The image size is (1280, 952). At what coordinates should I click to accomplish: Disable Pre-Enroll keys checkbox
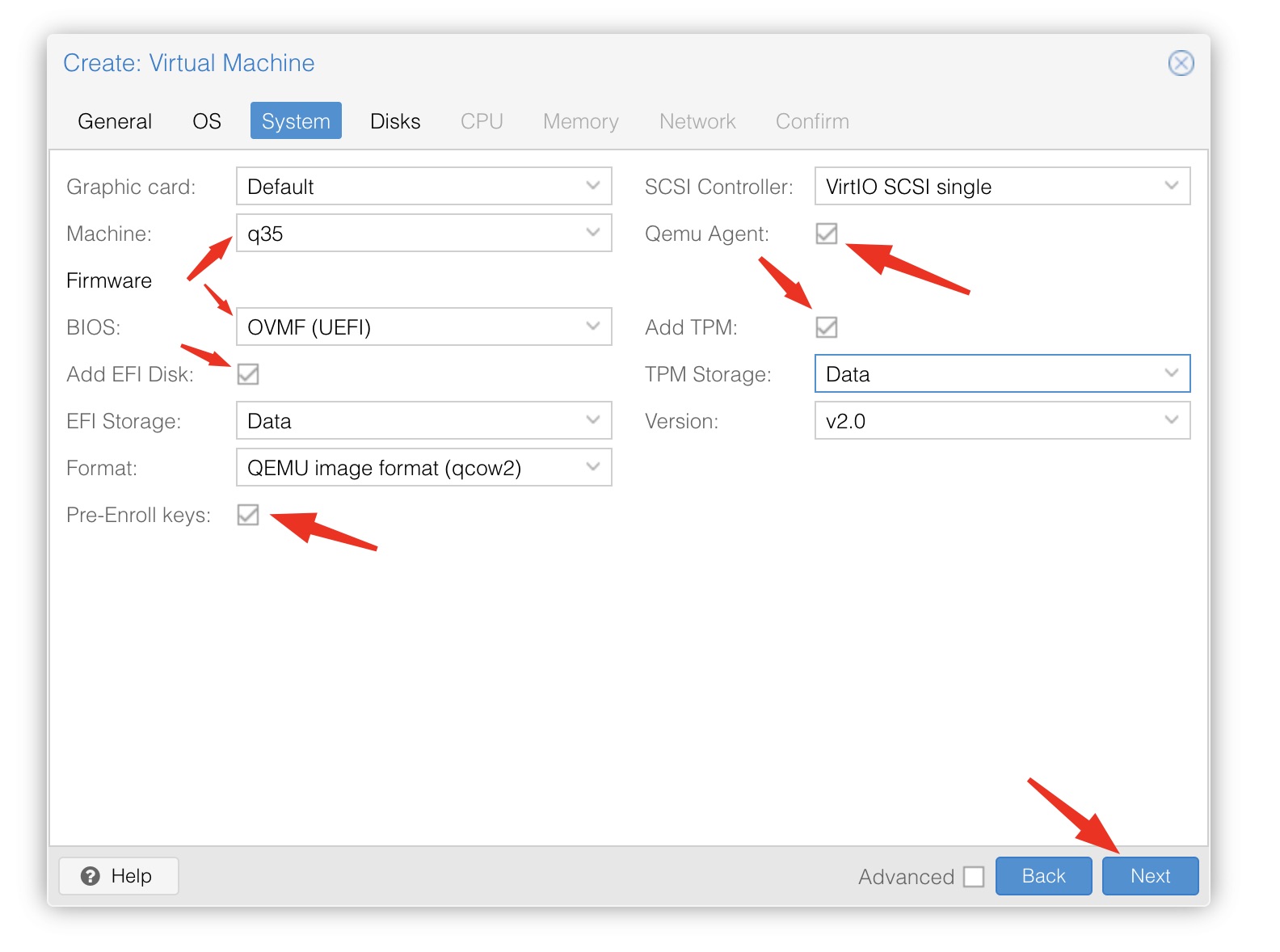248,515
